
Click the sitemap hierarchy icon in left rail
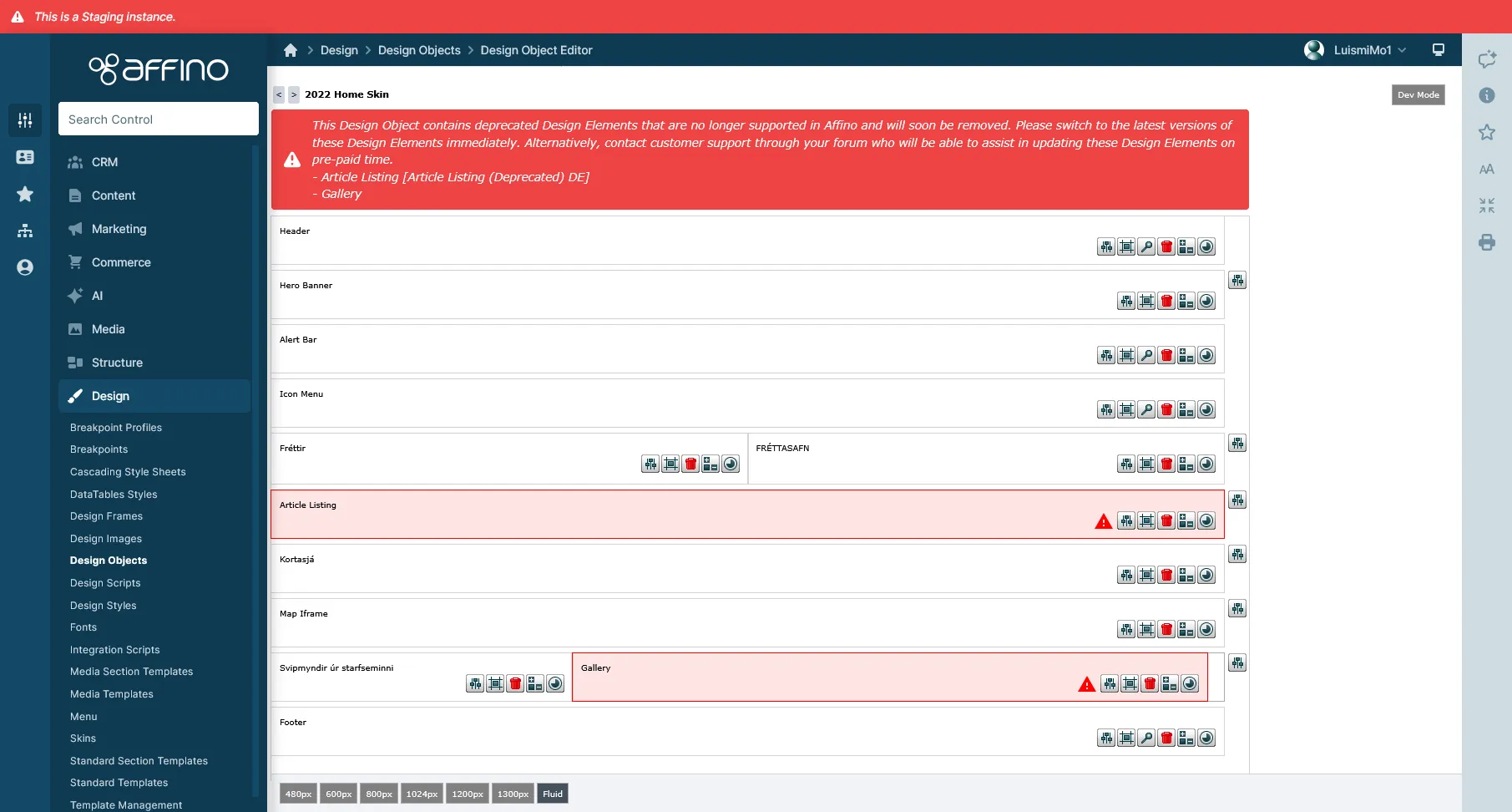(25, 231)
